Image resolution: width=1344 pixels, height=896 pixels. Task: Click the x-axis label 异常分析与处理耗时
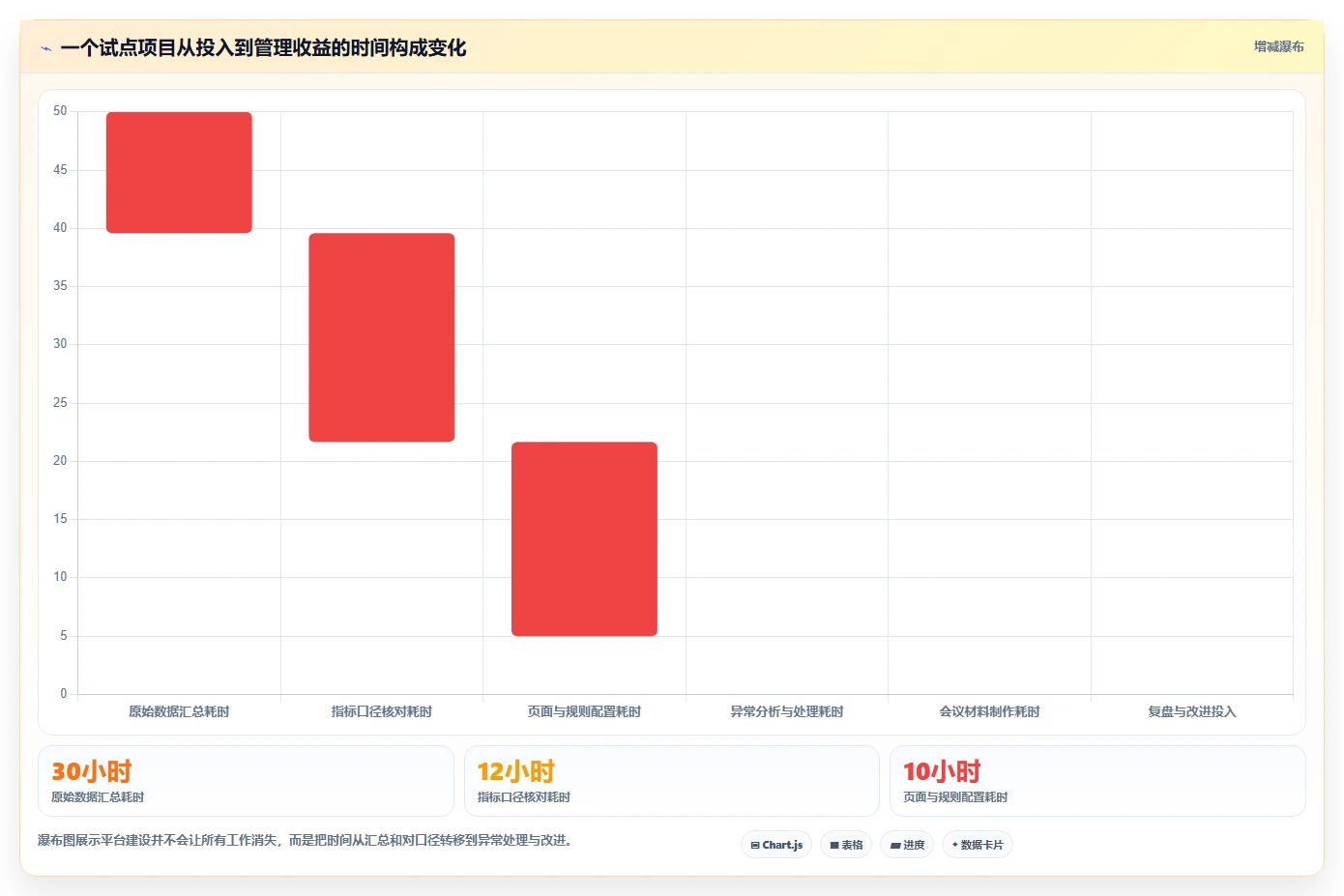(x=787, y=711)
